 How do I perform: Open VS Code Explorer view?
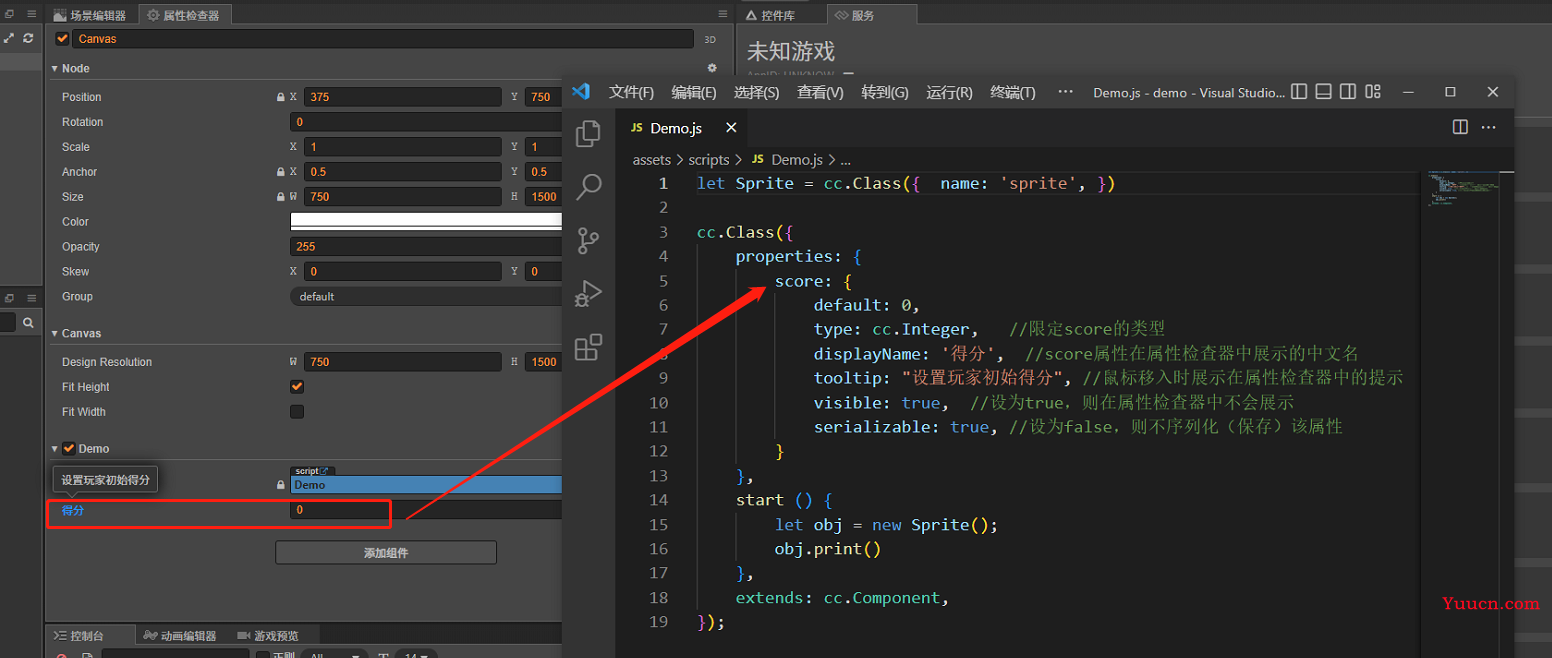tap(589, 133)
